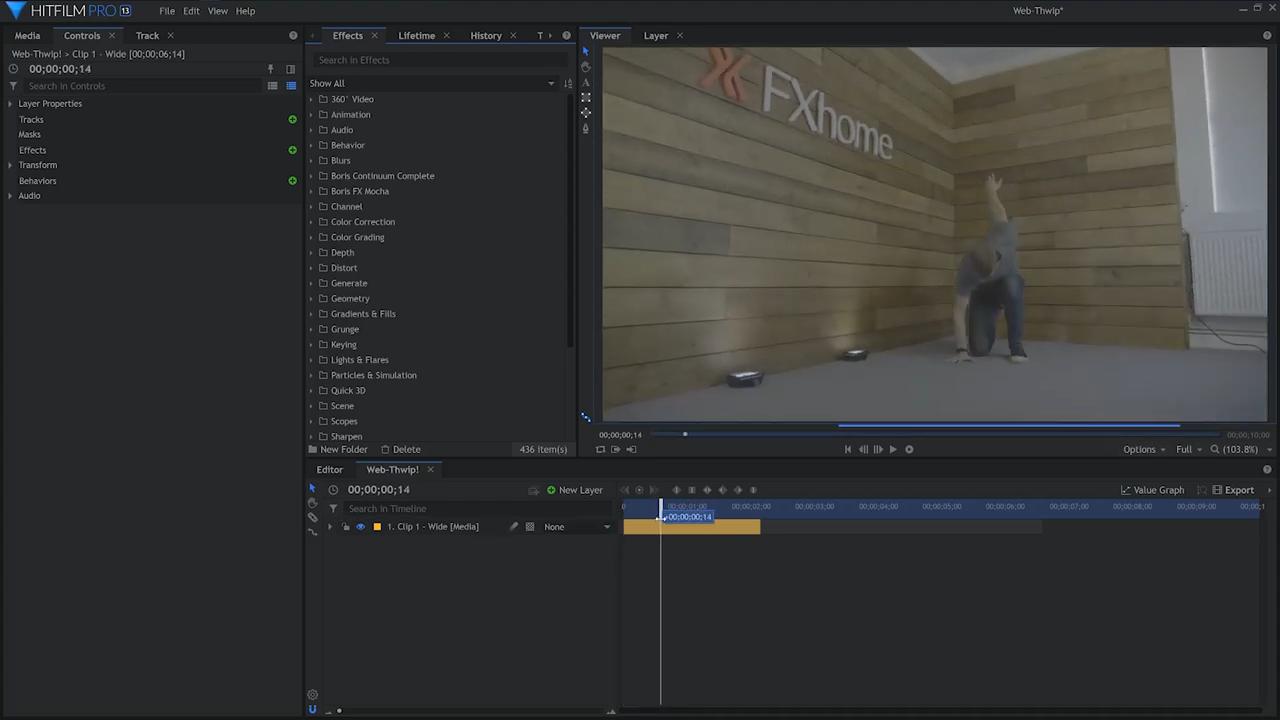Toggle lock on Clip 1 - Wide layer
1280x720 pixels.
click(x=346, y=527)
